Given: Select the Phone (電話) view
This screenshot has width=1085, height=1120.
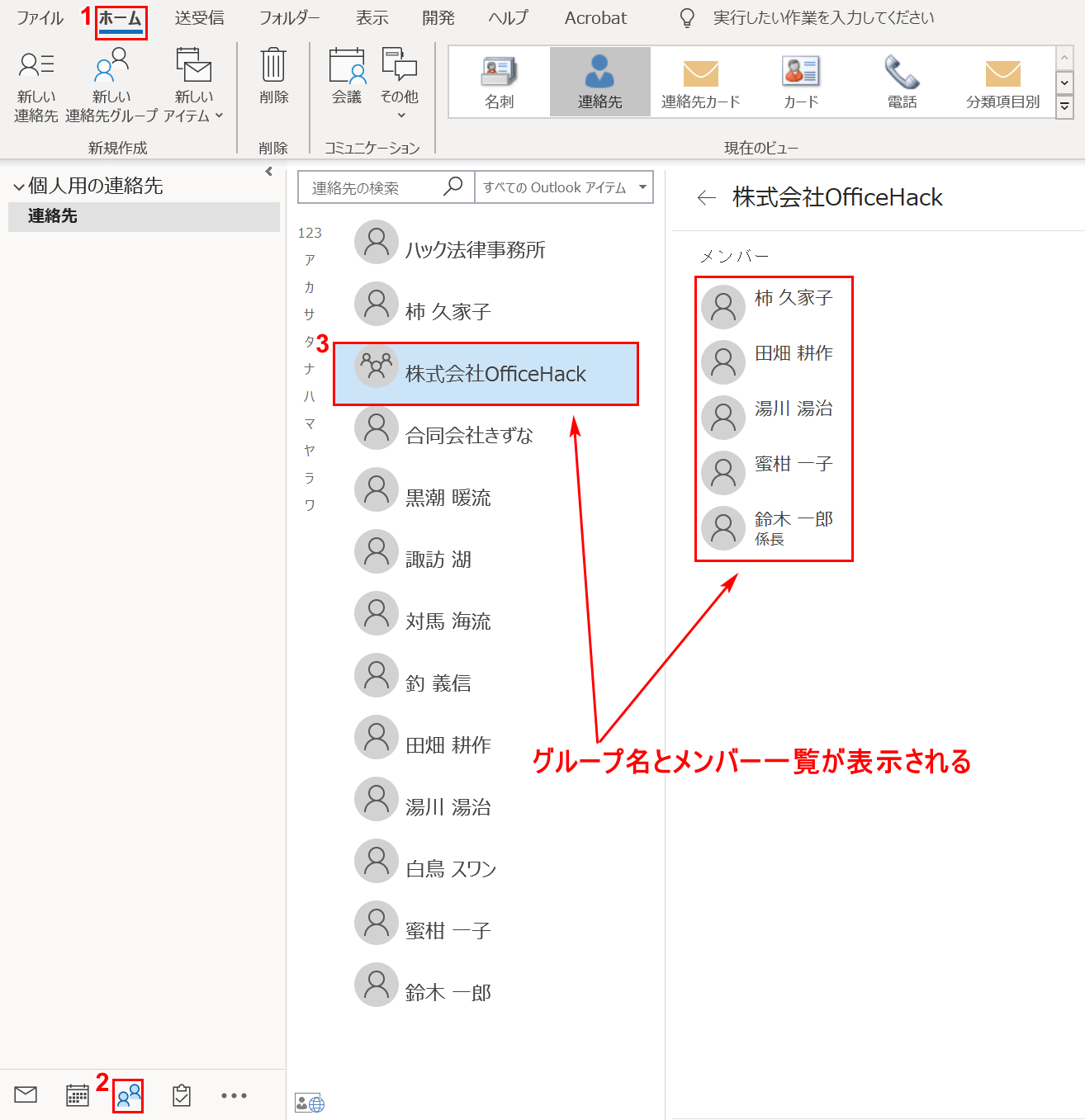Looking at the screenshot, I should coord(902,82).
